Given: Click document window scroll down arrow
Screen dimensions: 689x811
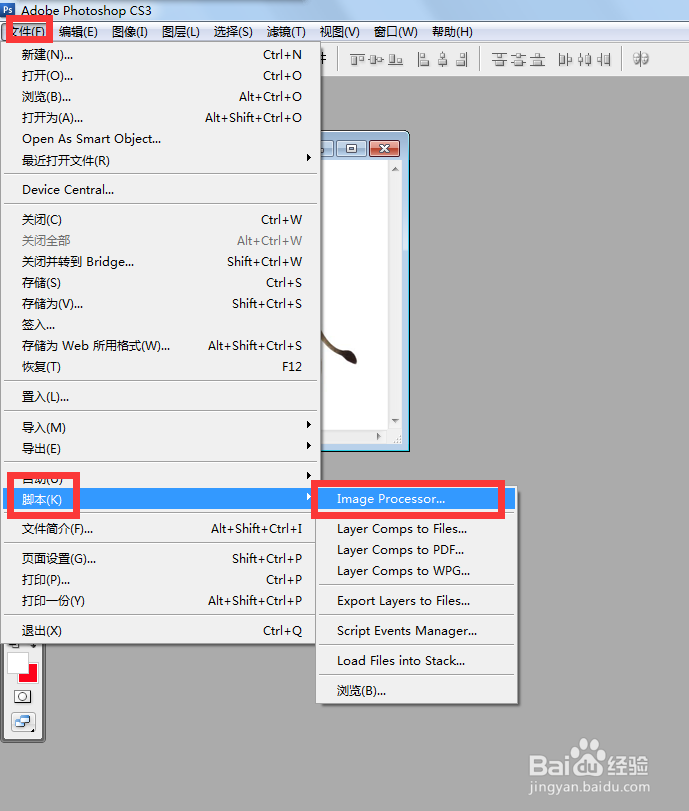Looking at the screenshot, I should [396, 420].
